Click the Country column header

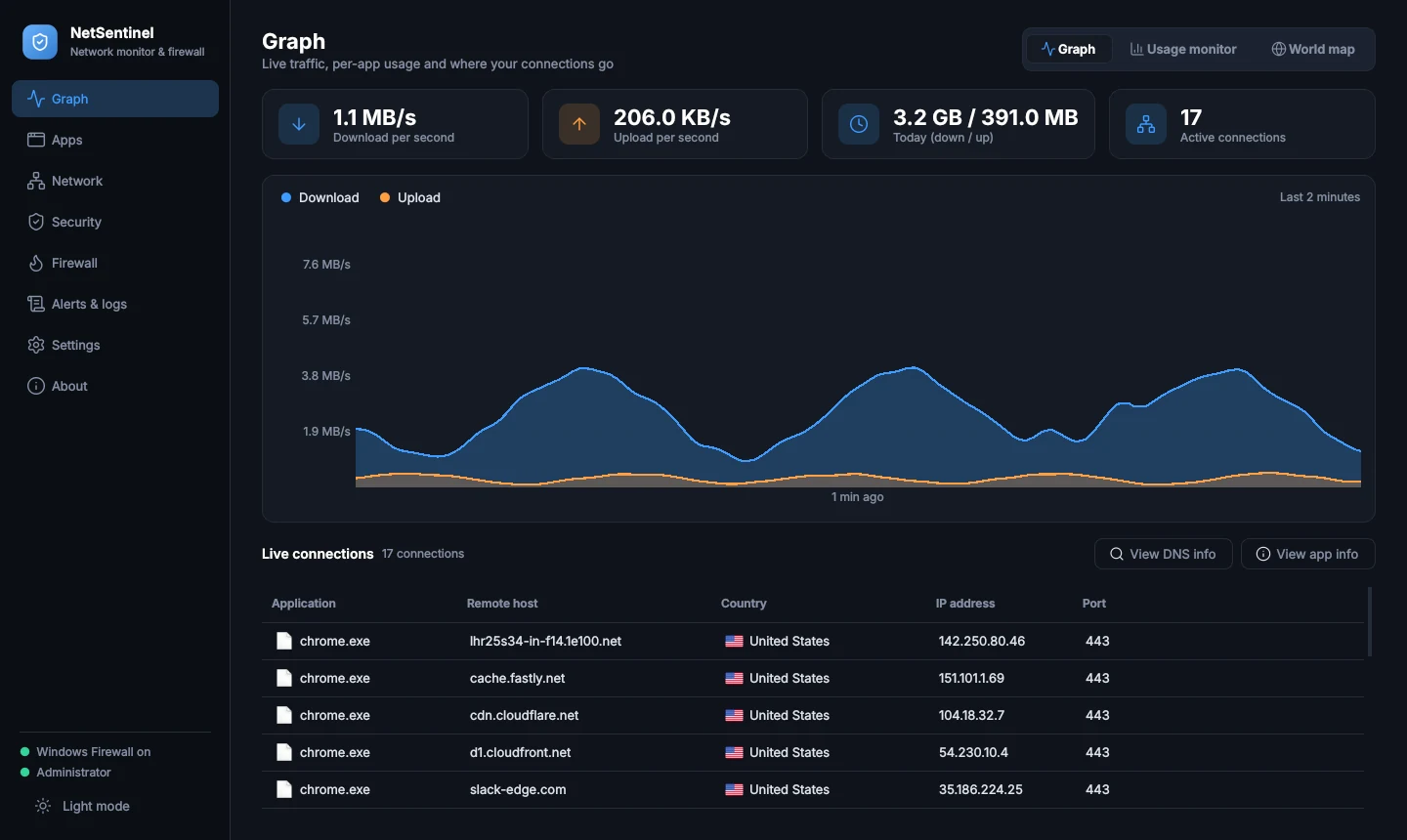[744, 604]
